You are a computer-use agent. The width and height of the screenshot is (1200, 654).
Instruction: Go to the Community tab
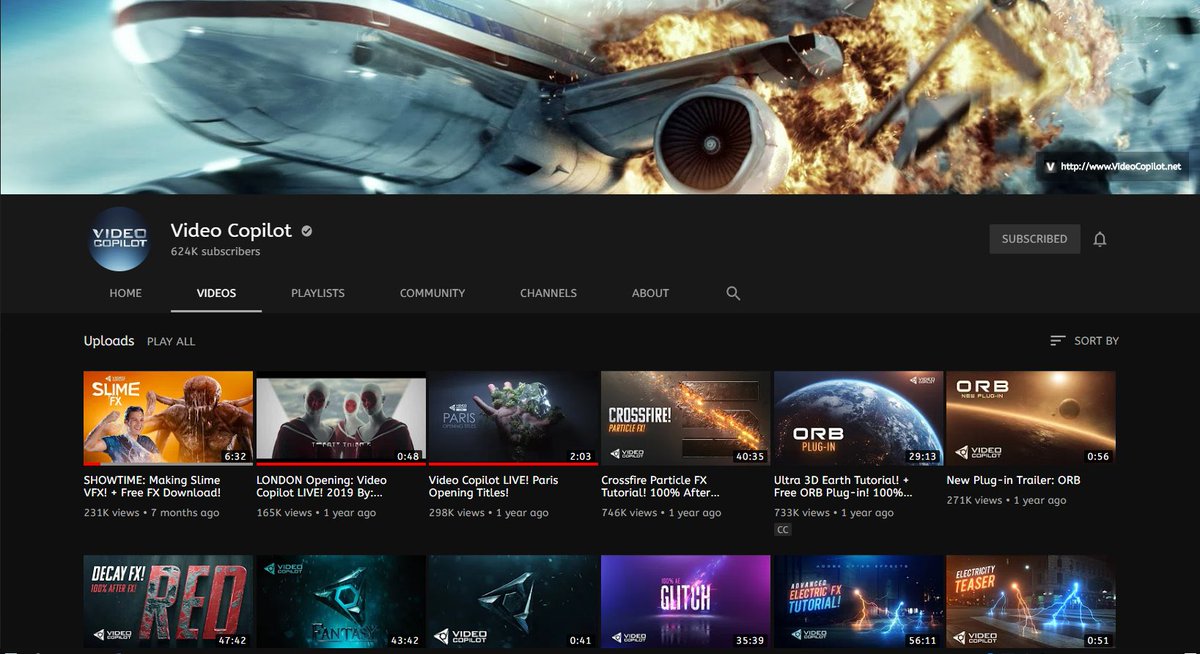pos(432,293)
